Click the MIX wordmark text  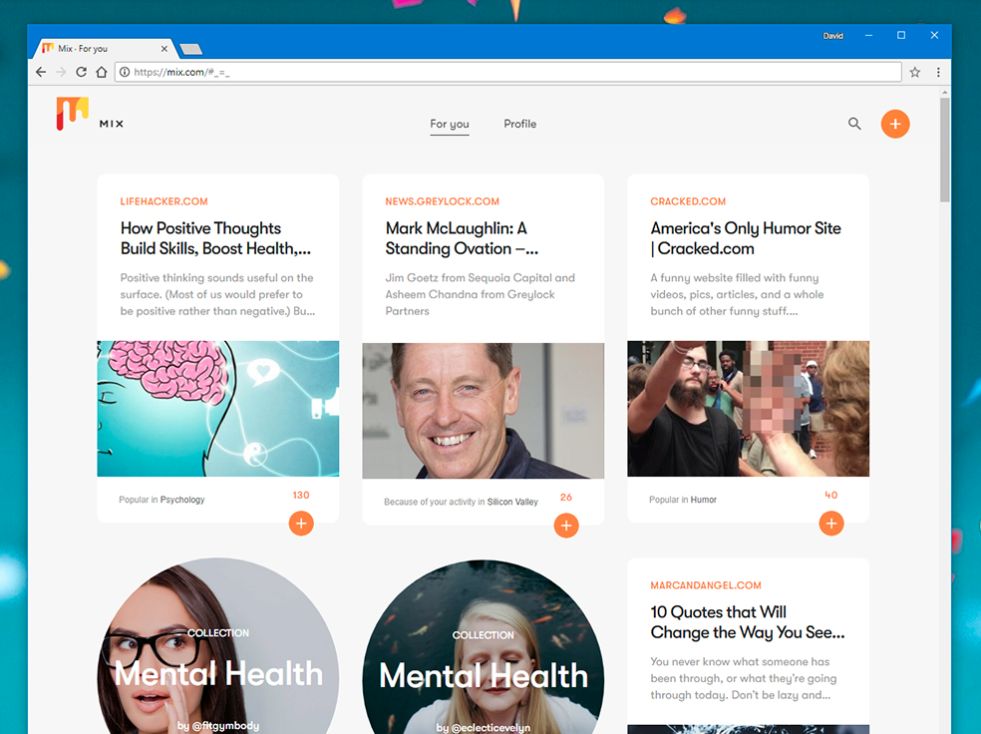pos(111,124)
